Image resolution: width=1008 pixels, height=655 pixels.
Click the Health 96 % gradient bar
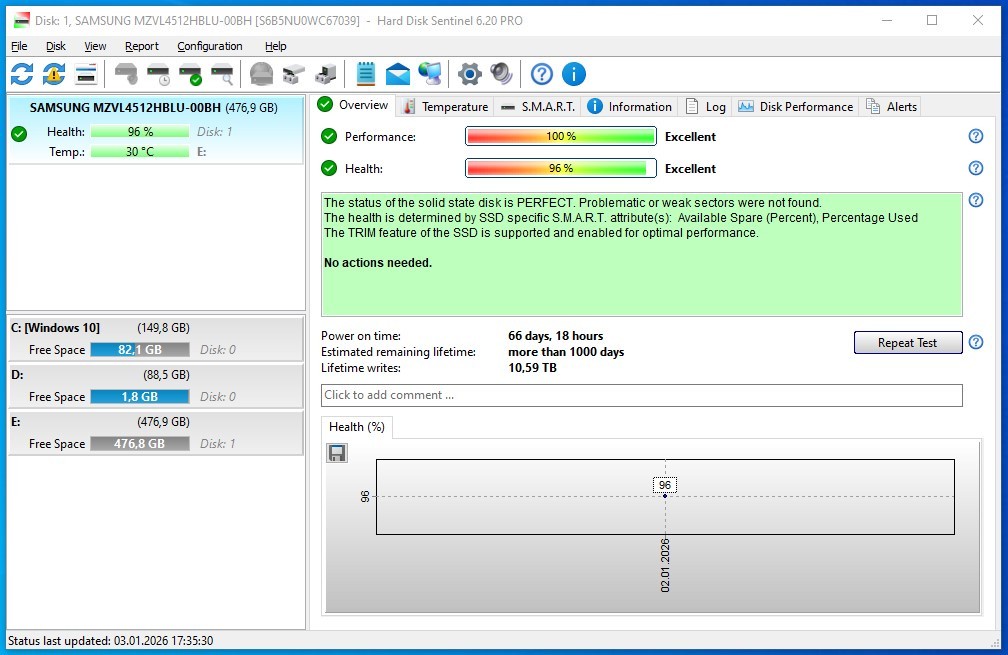(561, 168)
